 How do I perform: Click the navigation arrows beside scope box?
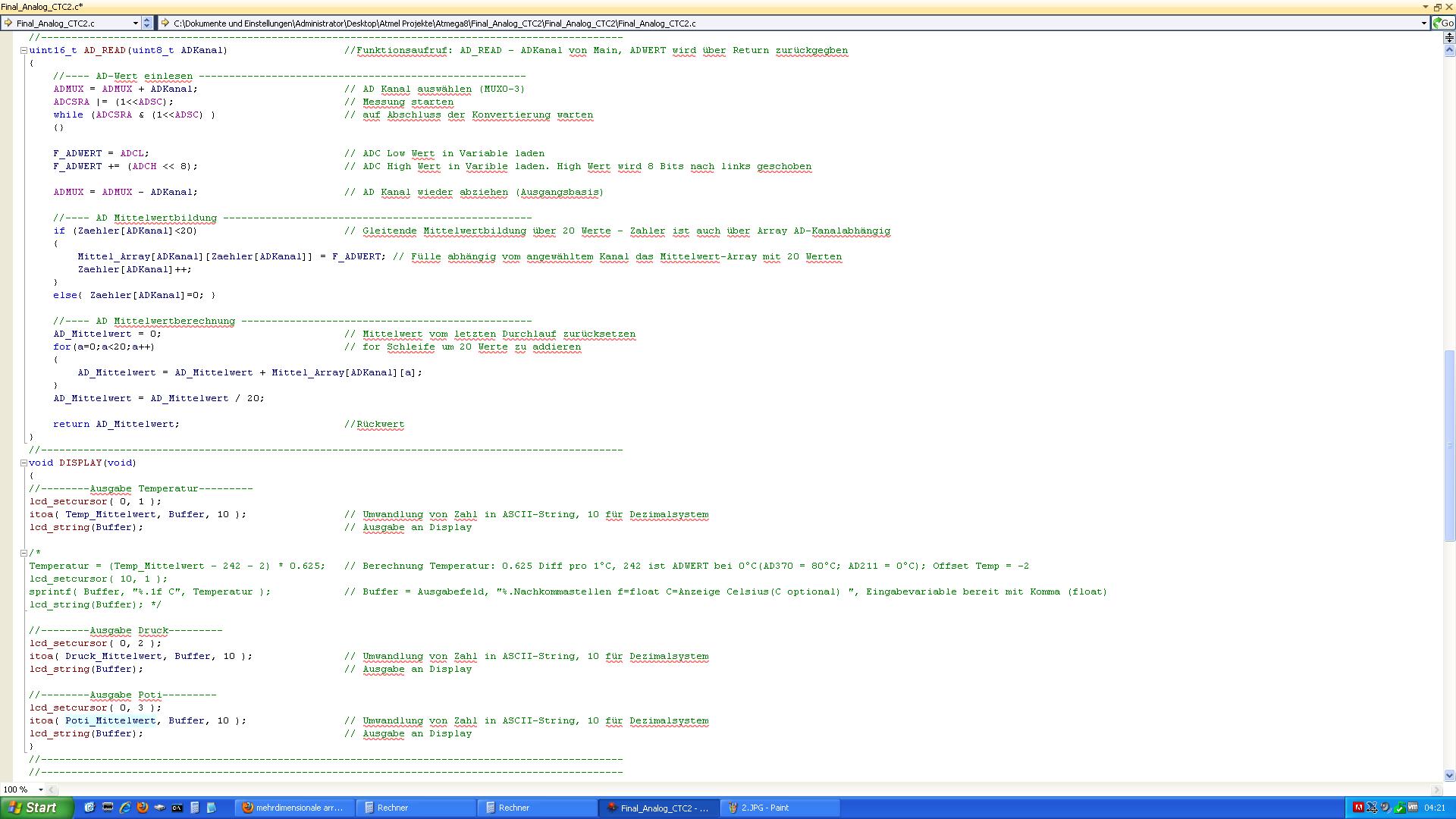(147, 23)
